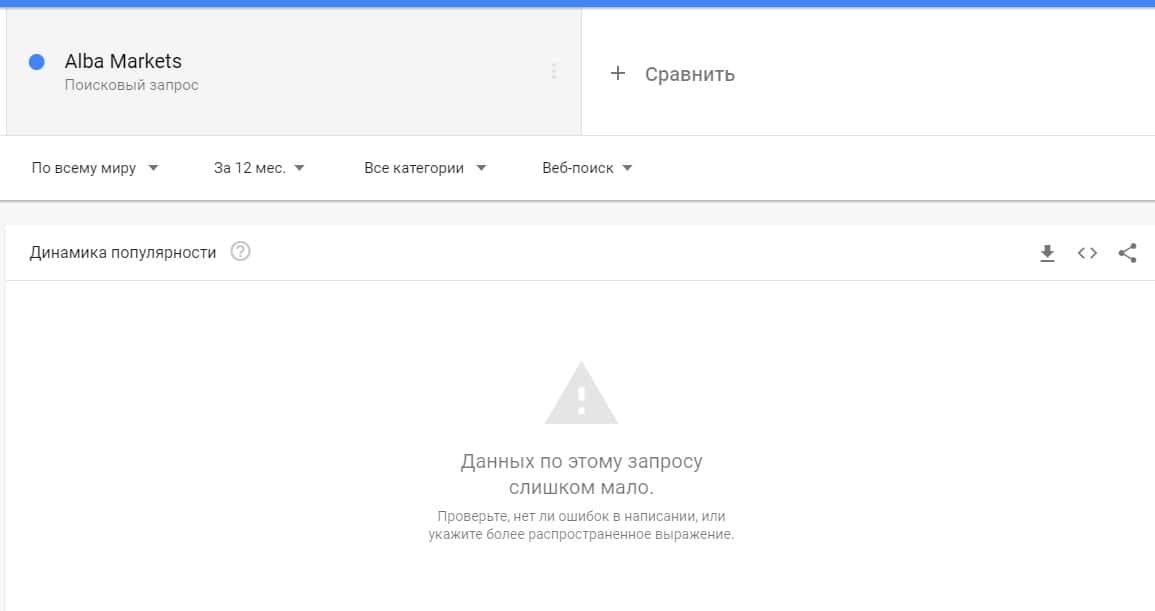1155x611 pixels.
Task: Click the Поисковый запрос subtitle
Action: coord(131,85)
